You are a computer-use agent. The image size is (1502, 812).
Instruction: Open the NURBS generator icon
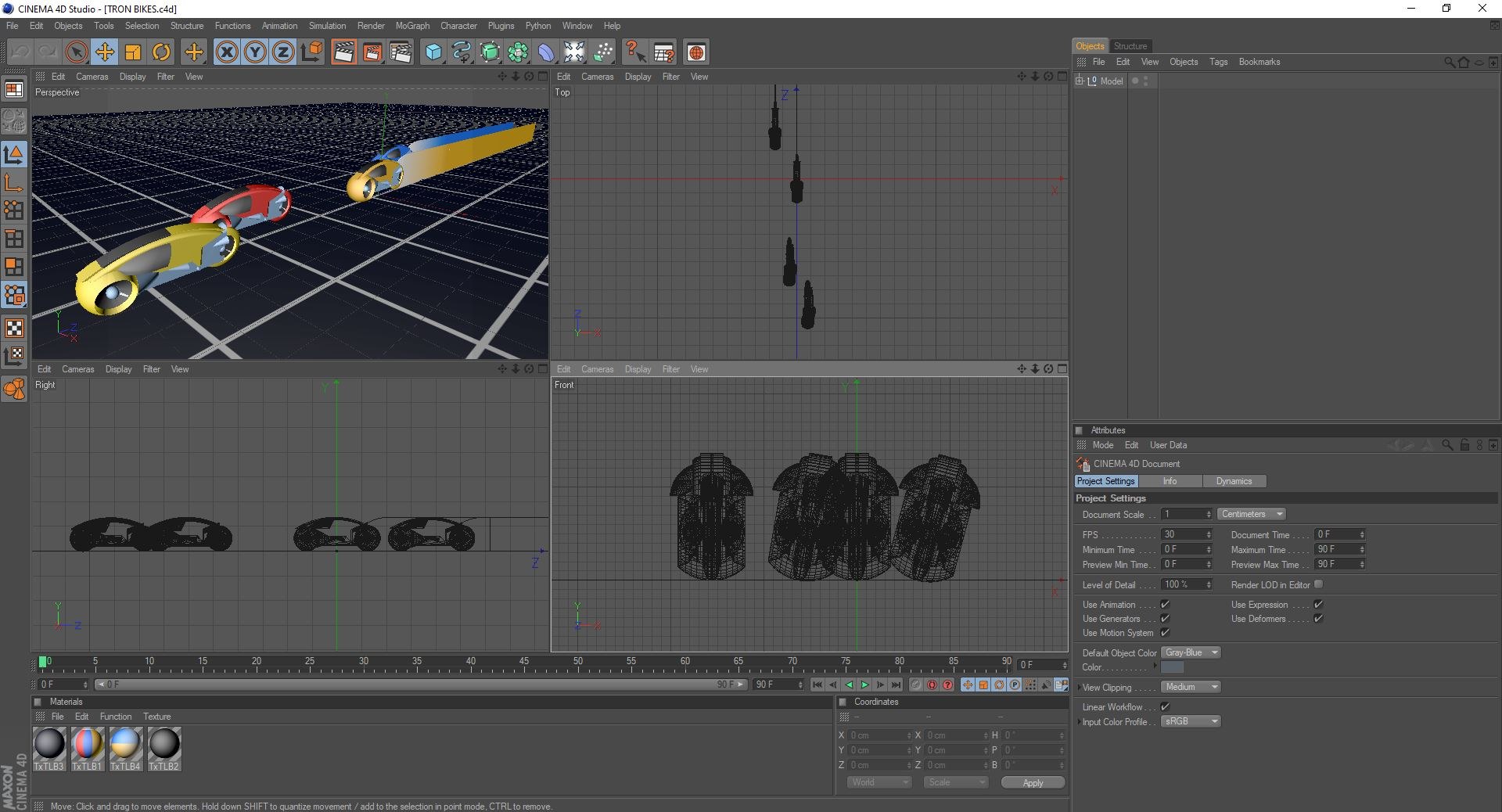click(490, 52)
